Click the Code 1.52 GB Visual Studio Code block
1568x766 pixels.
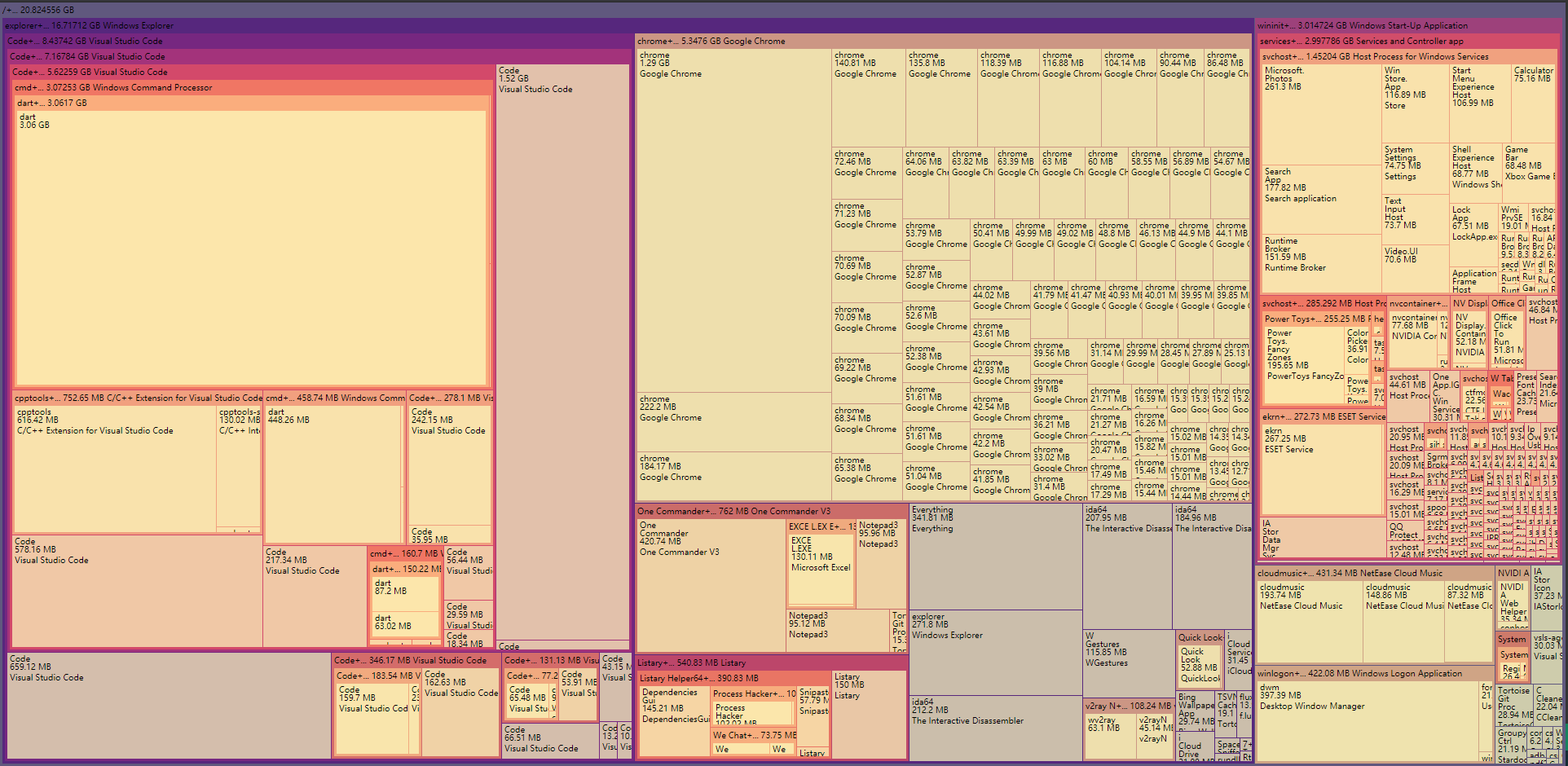[x=562, y=353]
